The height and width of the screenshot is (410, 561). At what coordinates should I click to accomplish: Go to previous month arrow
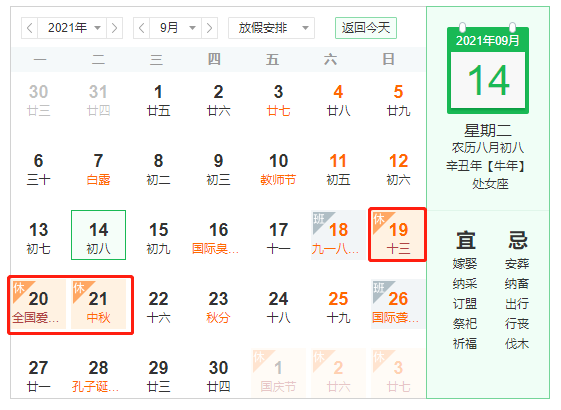tap(142, 28)
